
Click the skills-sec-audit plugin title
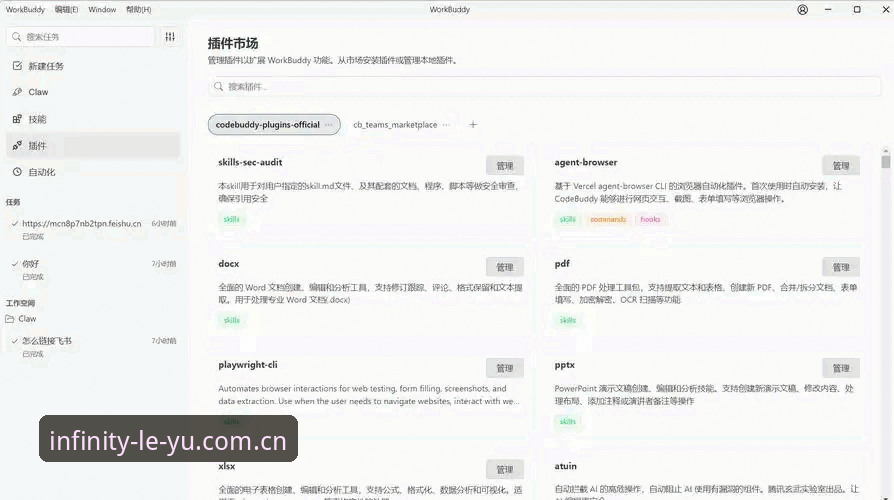point(250,162)
